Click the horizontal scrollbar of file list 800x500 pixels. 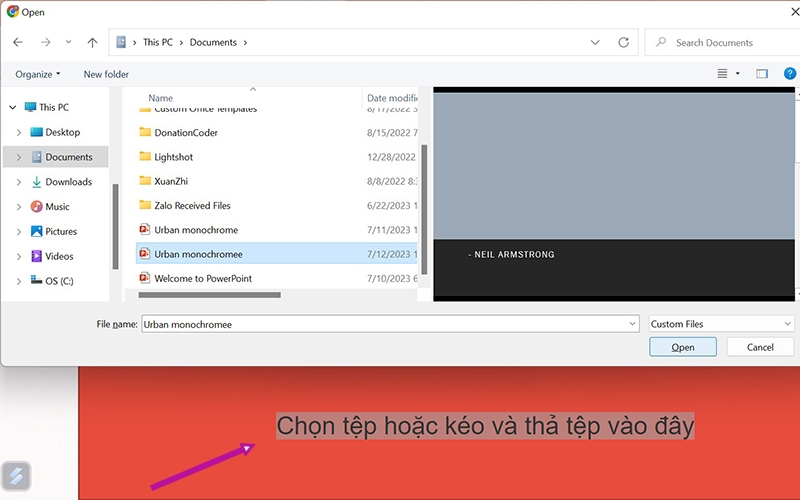coord(209,295)
